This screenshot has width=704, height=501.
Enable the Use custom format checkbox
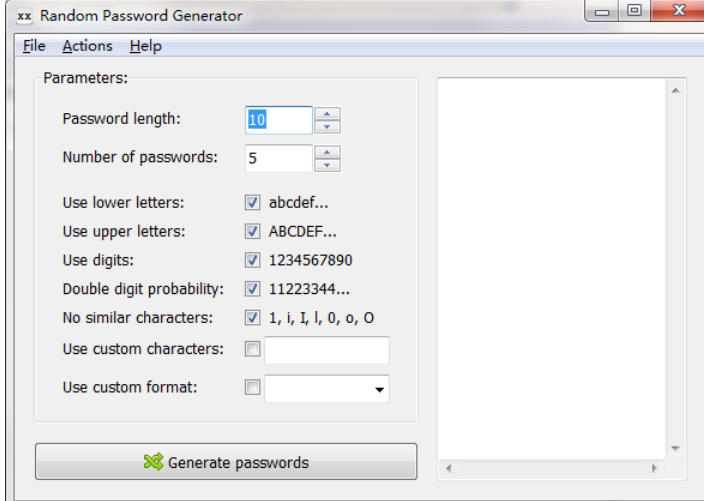click(253, 387)
